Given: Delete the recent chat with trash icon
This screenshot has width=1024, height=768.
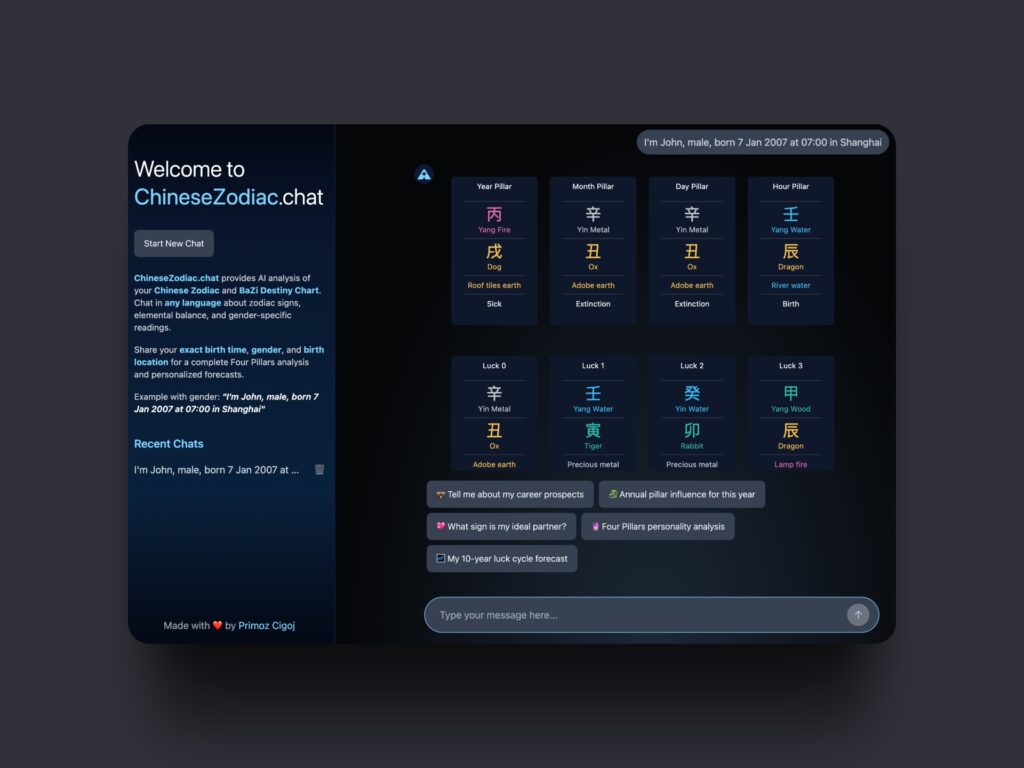Looking at the screenshot, I should click(319, 470).
